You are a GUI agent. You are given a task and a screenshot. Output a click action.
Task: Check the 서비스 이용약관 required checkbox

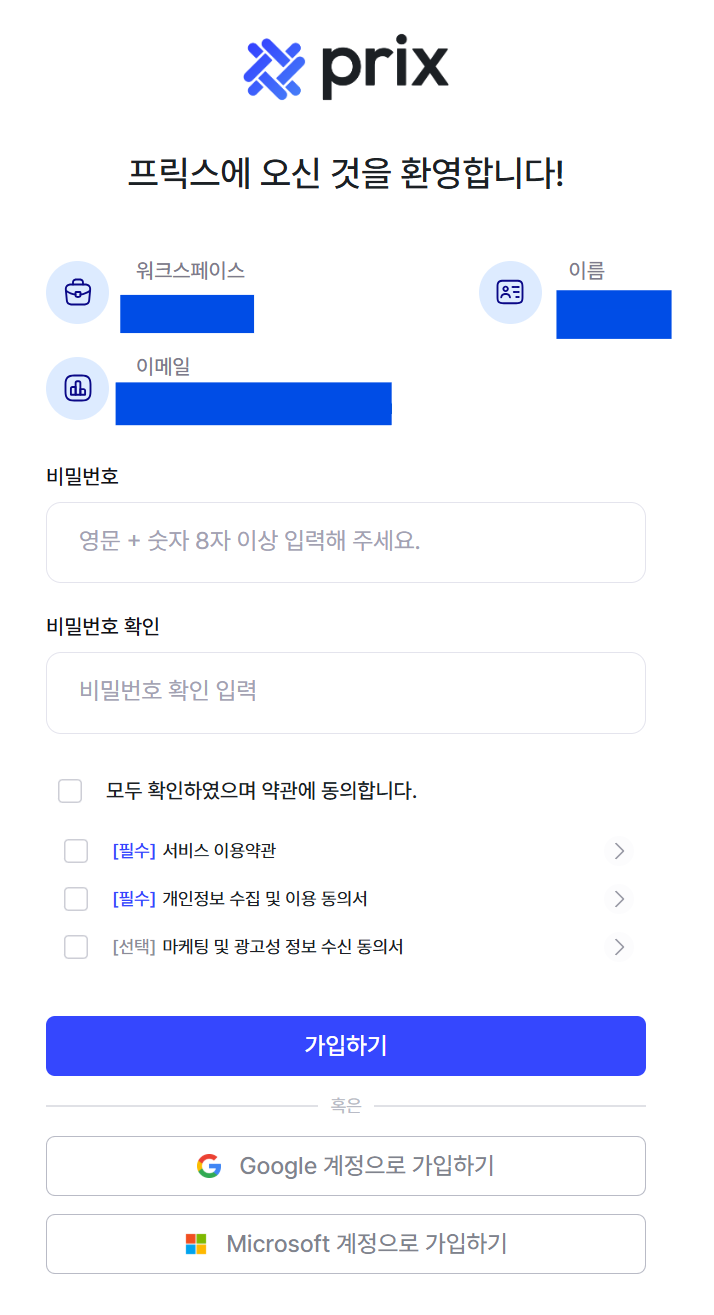76,851
